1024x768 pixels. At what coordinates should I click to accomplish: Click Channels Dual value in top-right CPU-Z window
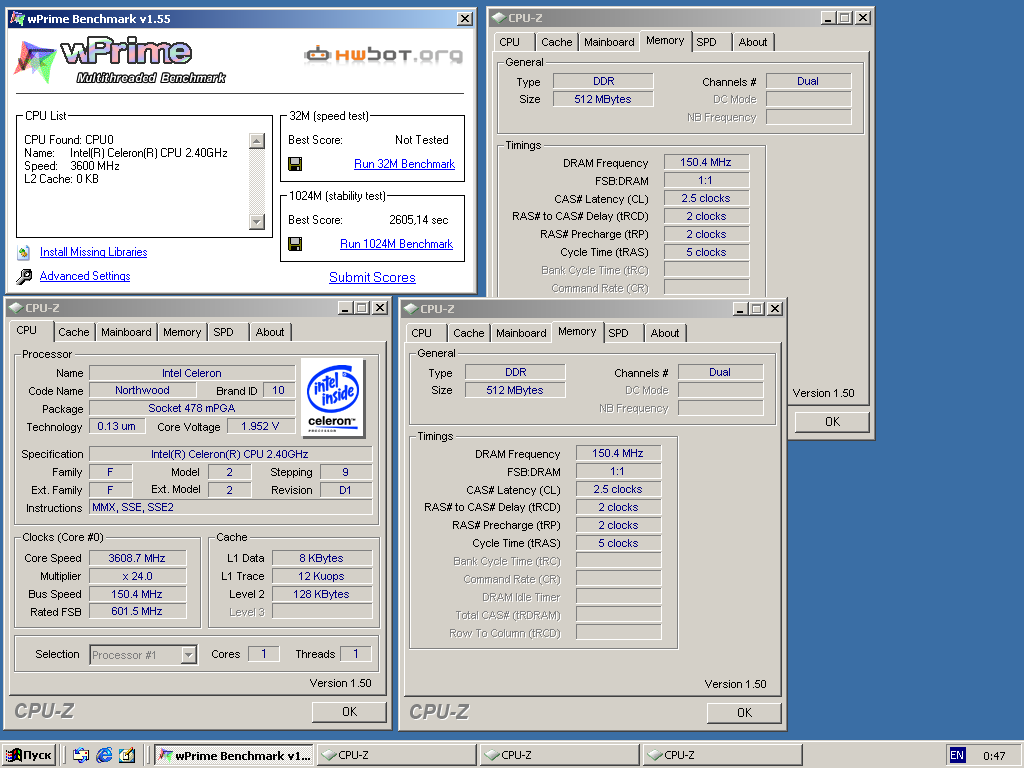point(808,82)
